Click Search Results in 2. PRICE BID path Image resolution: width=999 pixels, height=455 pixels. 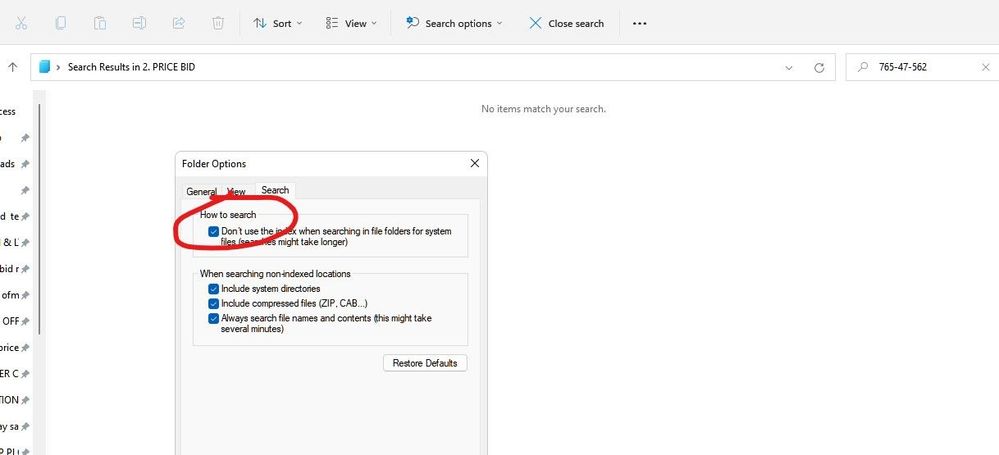(x=131, y=67)
